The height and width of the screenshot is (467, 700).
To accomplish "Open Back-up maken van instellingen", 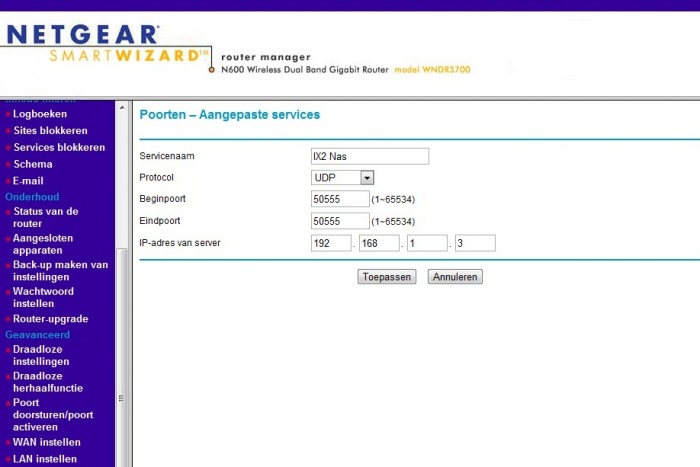I will pyautogui.click(x=60, y=271).
